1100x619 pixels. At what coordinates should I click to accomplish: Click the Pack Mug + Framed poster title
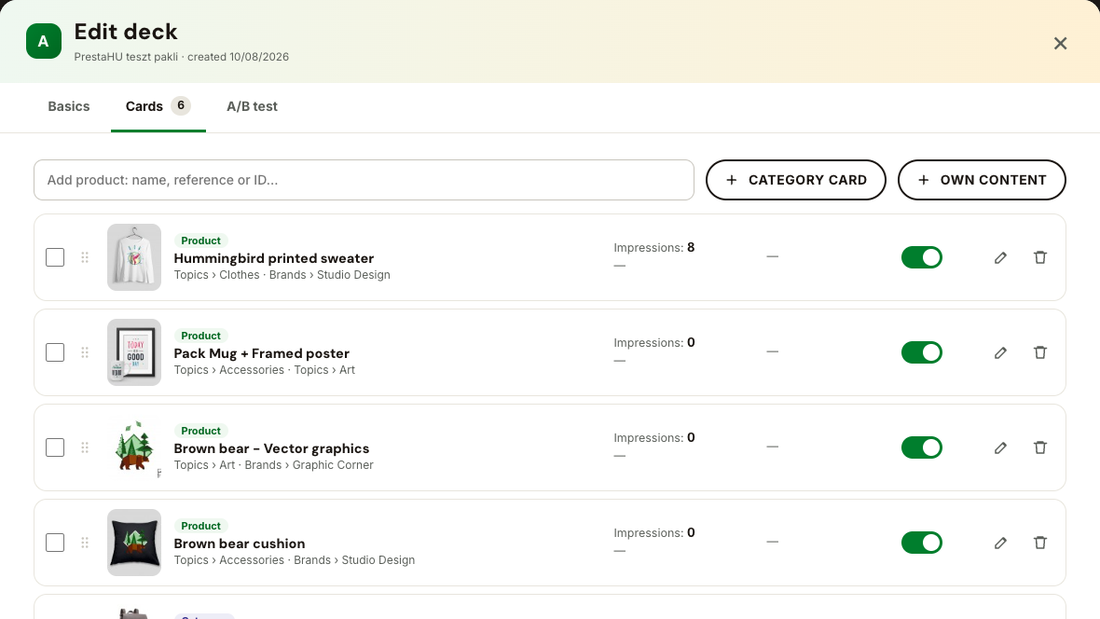pos(262,353)
